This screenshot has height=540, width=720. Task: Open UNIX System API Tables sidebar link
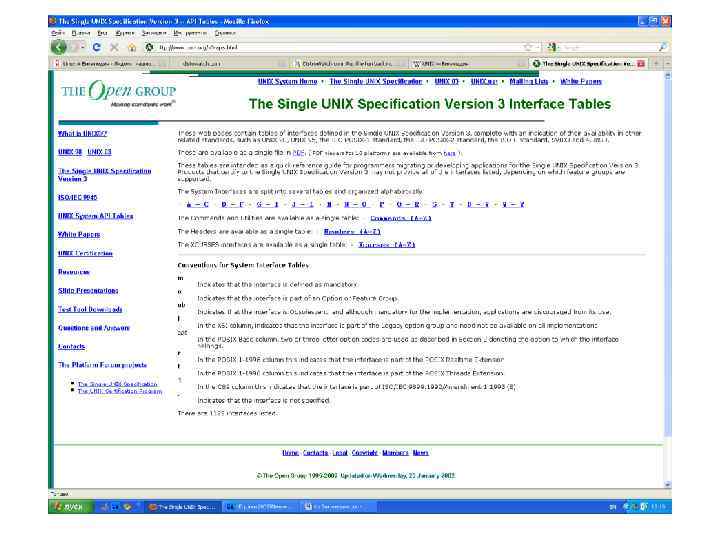click(x=96, y=216)
